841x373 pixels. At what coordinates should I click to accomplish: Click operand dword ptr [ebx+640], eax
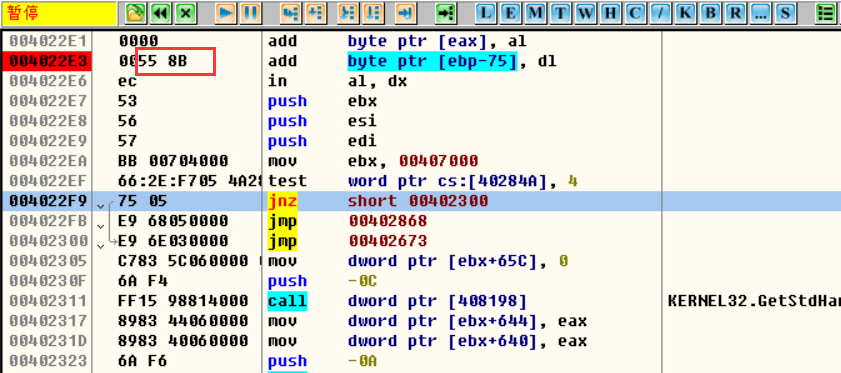coord(468,341)
